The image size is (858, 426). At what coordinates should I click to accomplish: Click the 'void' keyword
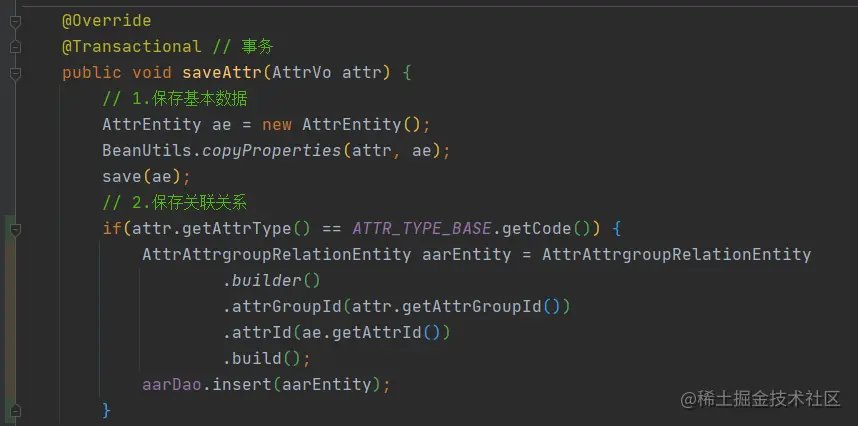pyautogui.click(x=152, y=73)
